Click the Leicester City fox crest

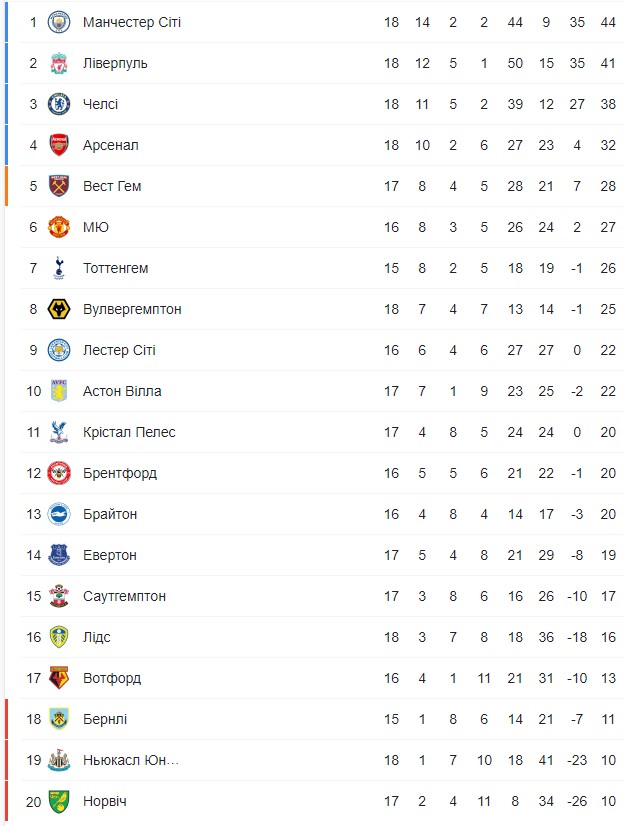tap(58, 350)
